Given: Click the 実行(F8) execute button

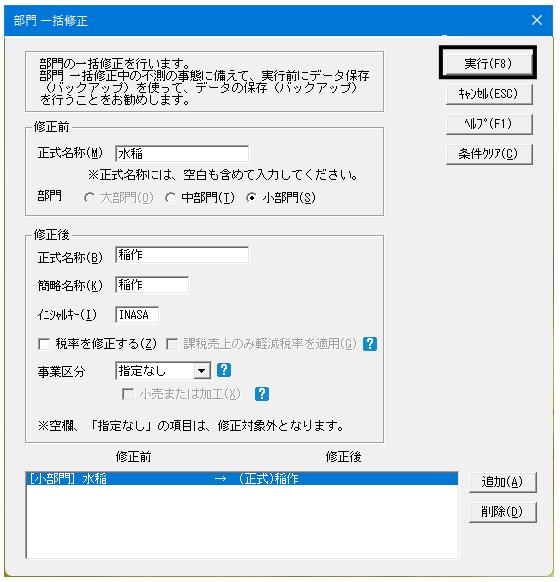Looking at the screenshot, I should point(488,63).
